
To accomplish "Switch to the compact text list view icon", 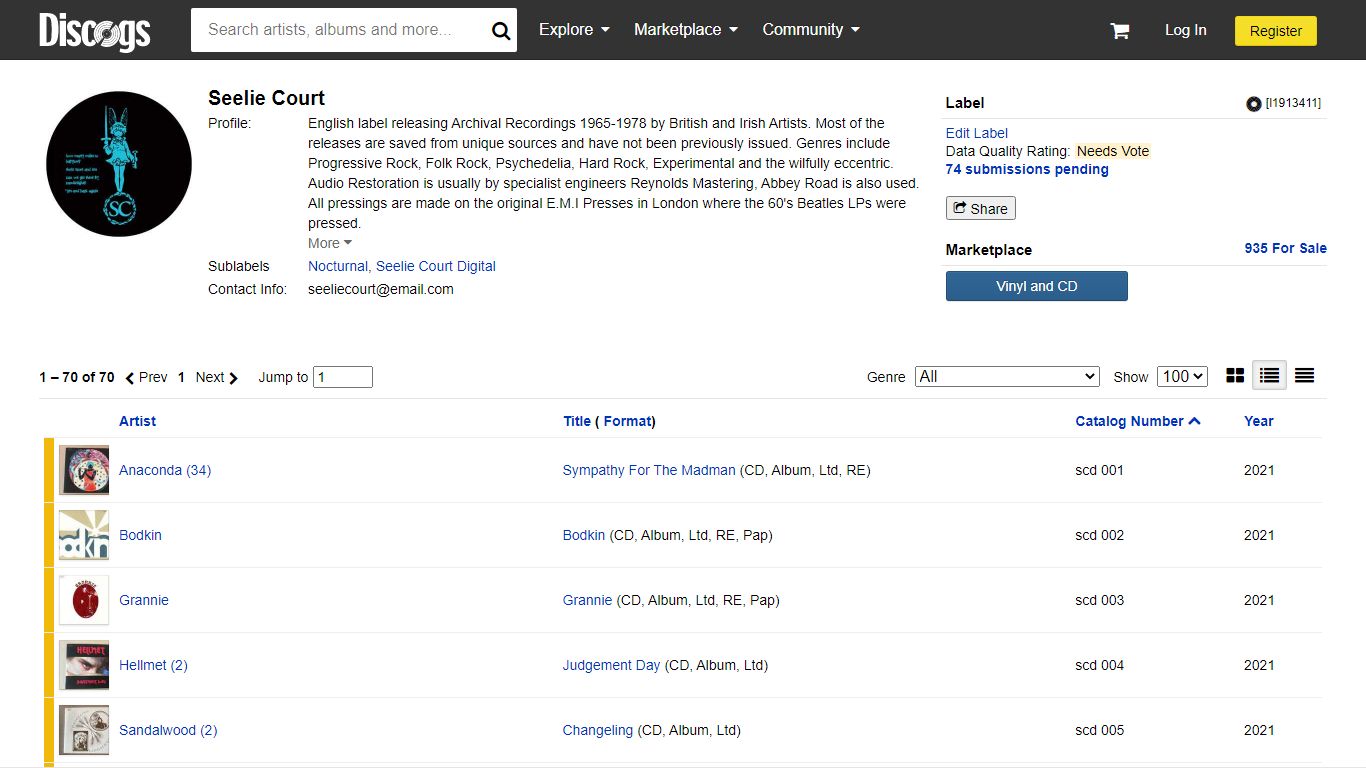I will click(x=1304, y=376).
